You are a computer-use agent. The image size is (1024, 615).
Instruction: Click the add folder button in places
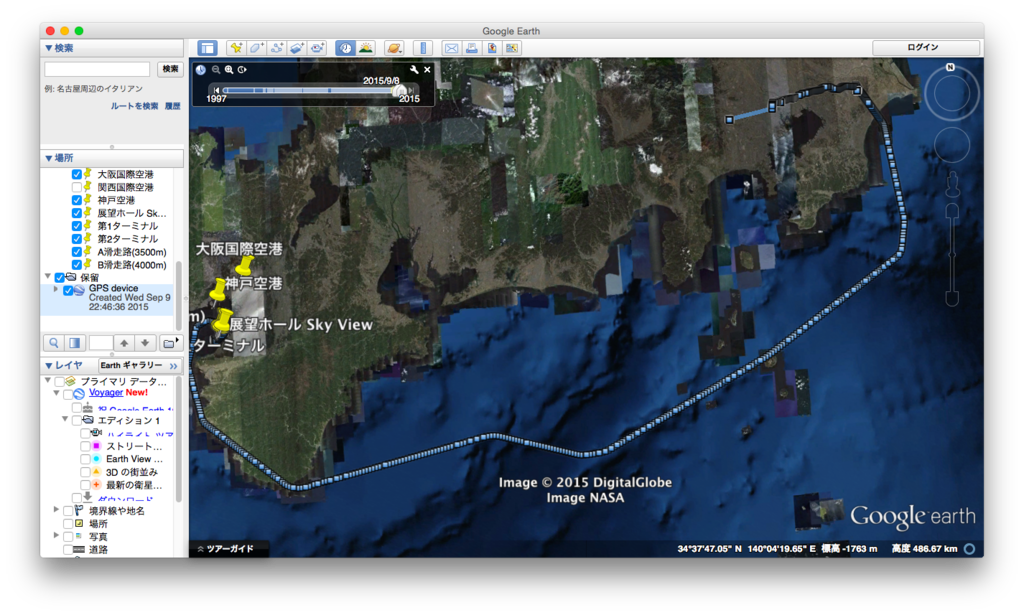pyautogui.click(x=170, y=343)
